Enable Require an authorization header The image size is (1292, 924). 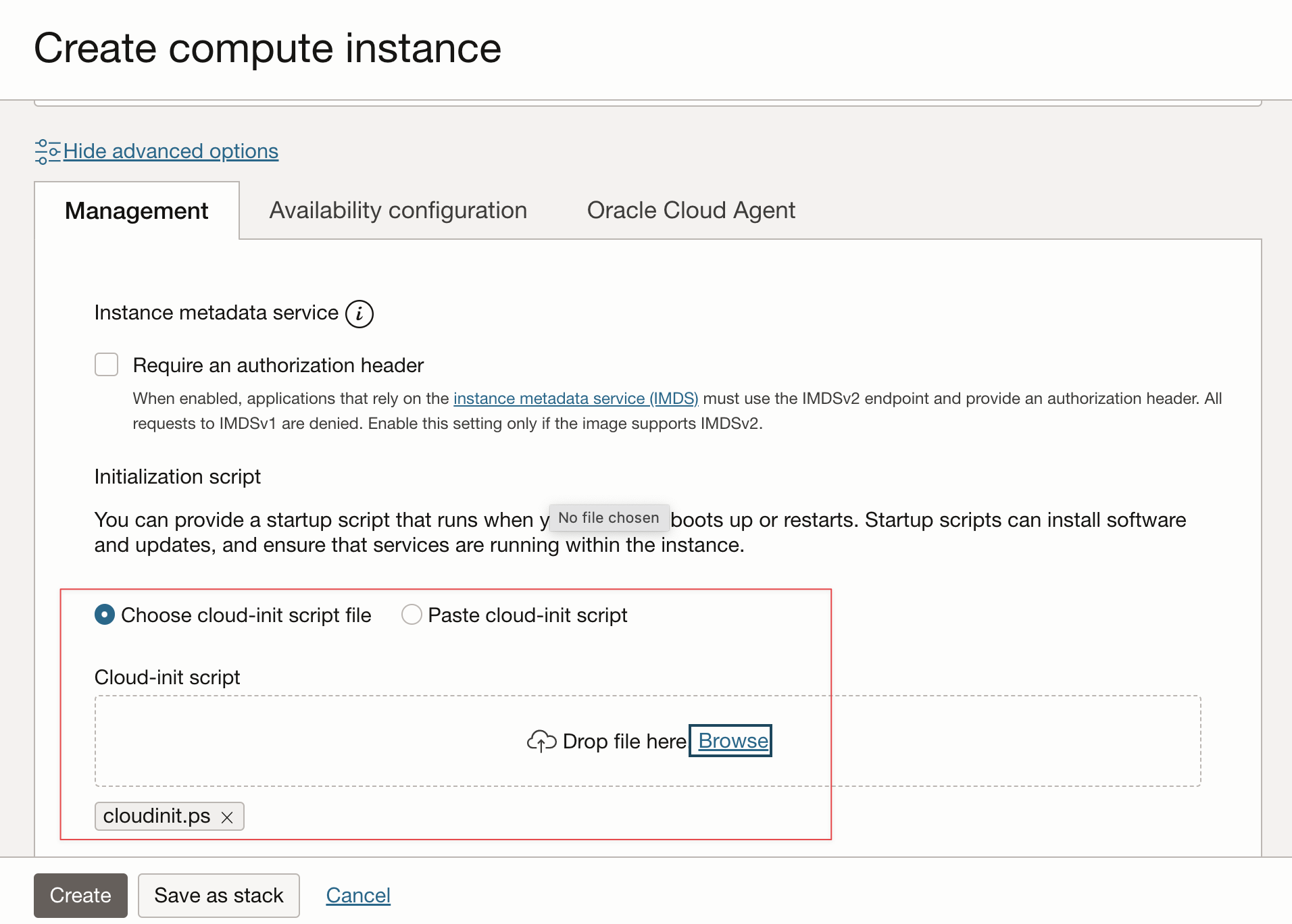coord(106,365)
